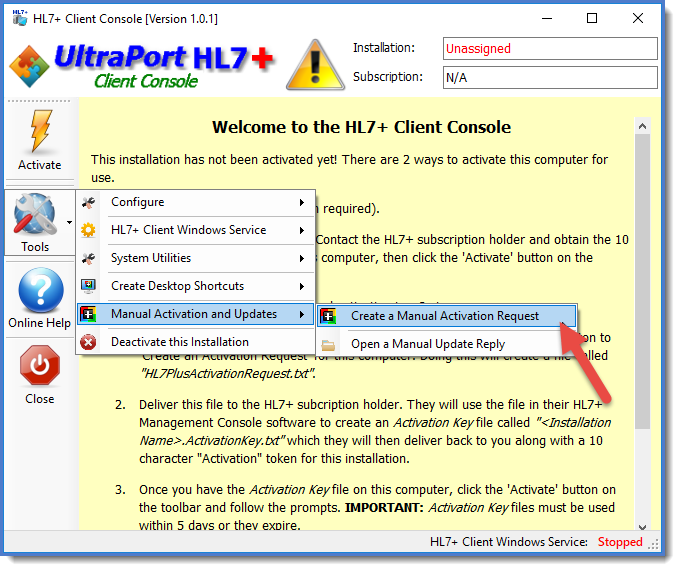
Task: Click the HL7PlusActivationRequest.txt filename text
Action: pyautogui.click(x=228, y=374)
